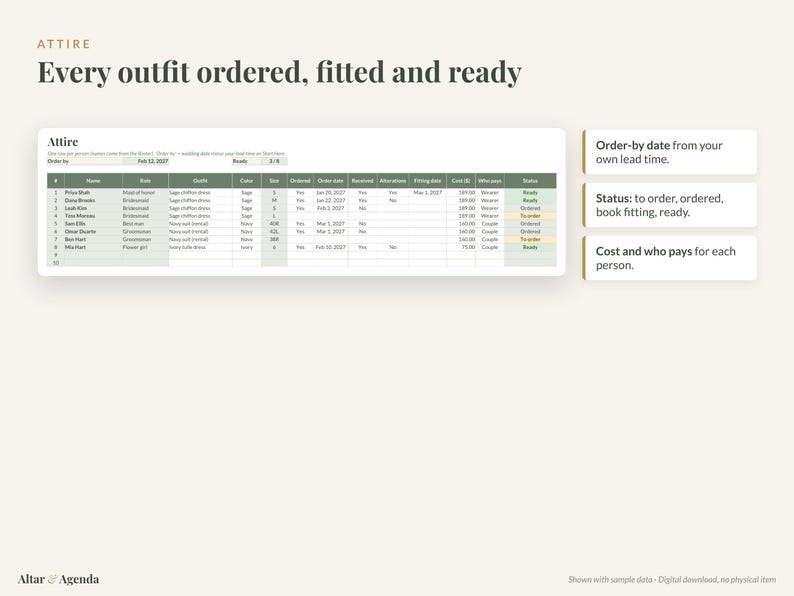794x596 pixels.
Task: Select the Mia Hart name cell
Action: 93,247
